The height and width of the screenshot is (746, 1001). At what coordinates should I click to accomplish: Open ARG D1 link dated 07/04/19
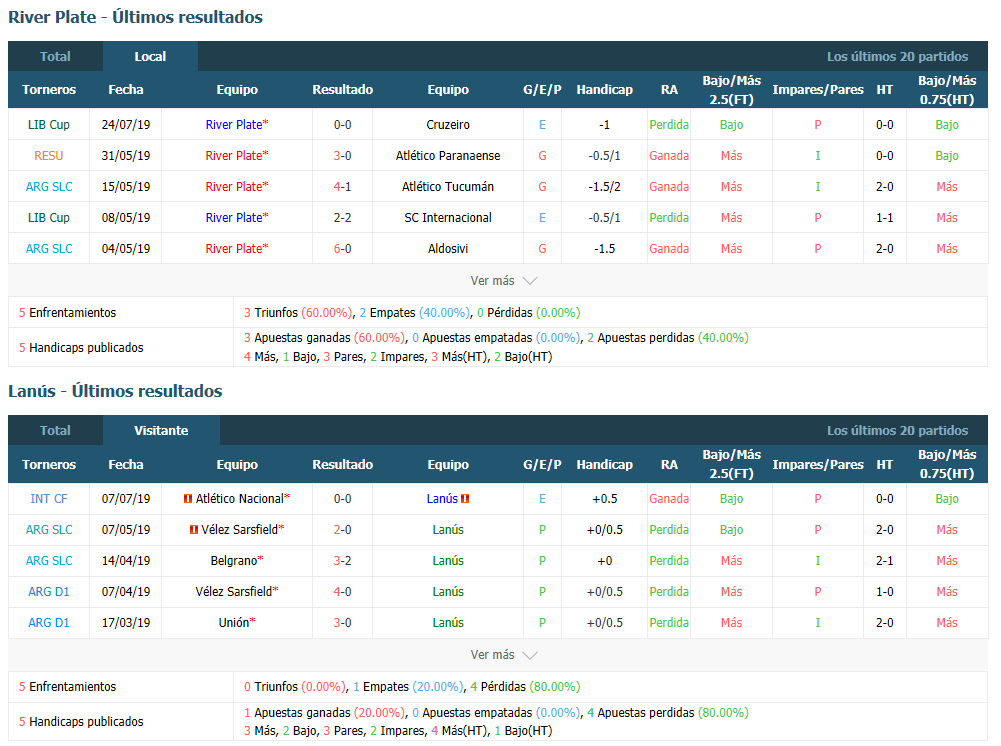pyautogui.click(x=49, y=592)
